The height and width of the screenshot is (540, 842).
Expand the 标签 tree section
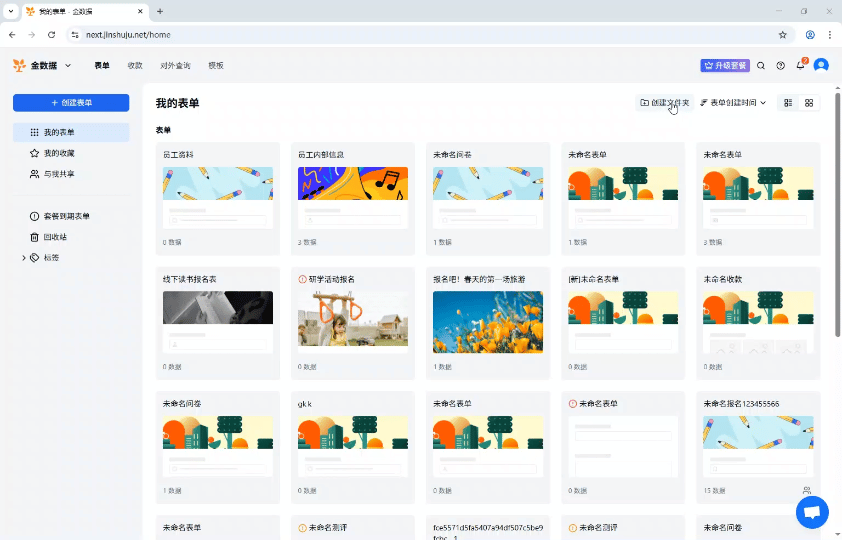24,258
